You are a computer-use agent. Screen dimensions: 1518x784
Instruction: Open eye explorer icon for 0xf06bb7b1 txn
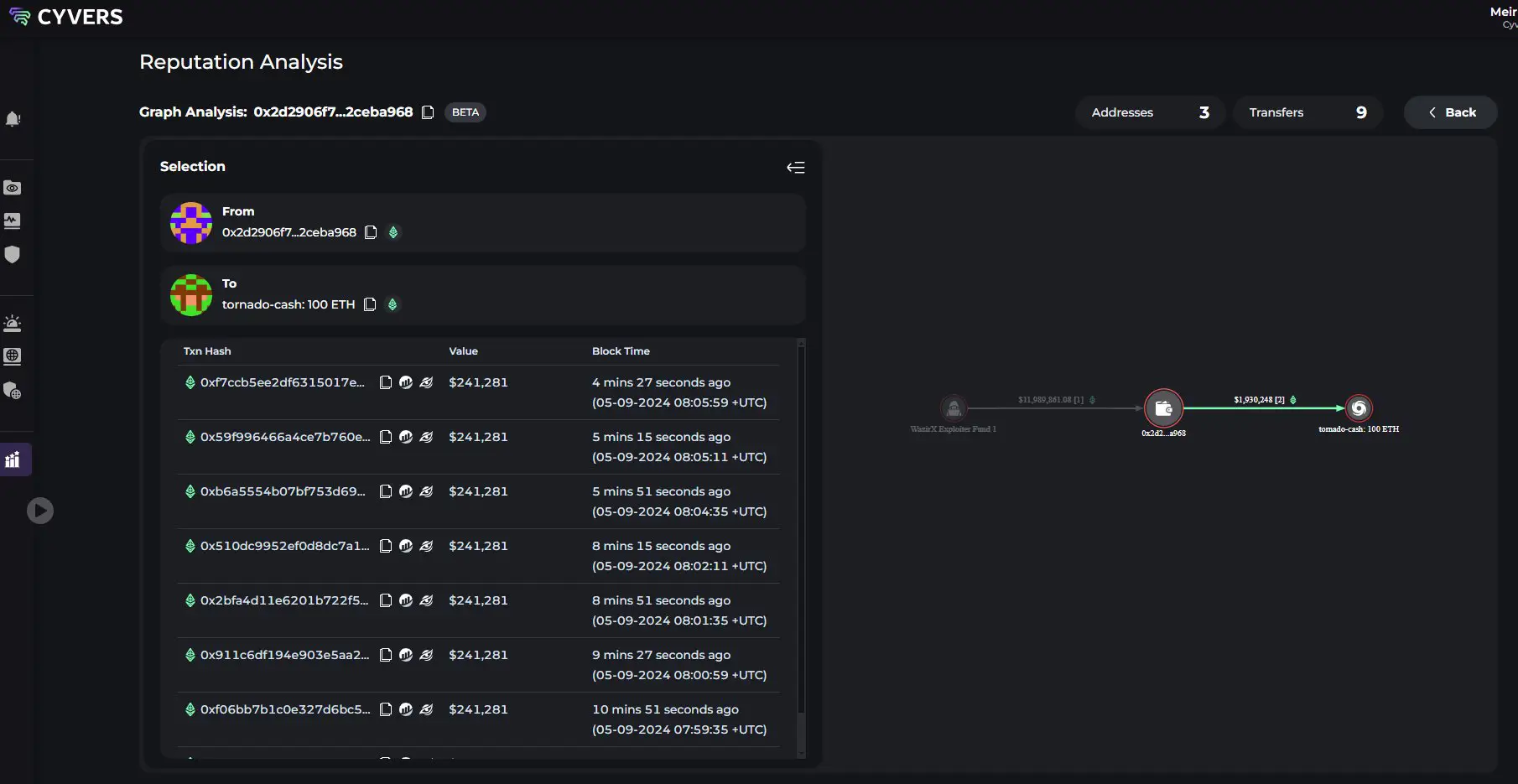426,709
